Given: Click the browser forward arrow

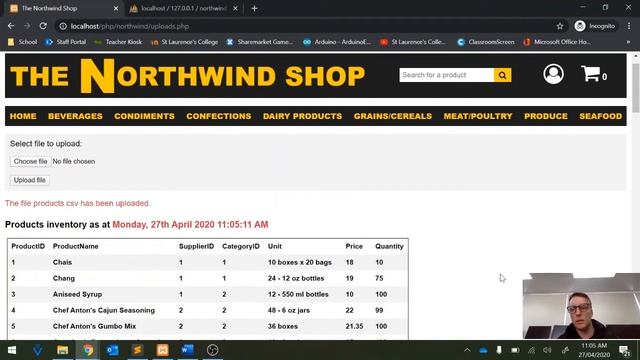Looking at the screenshot, I should pos(27,26).
